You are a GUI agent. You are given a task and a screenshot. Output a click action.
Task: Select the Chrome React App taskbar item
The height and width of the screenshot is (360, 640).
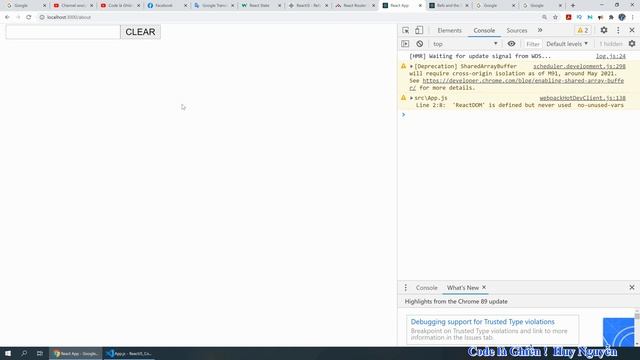(76, 353)
